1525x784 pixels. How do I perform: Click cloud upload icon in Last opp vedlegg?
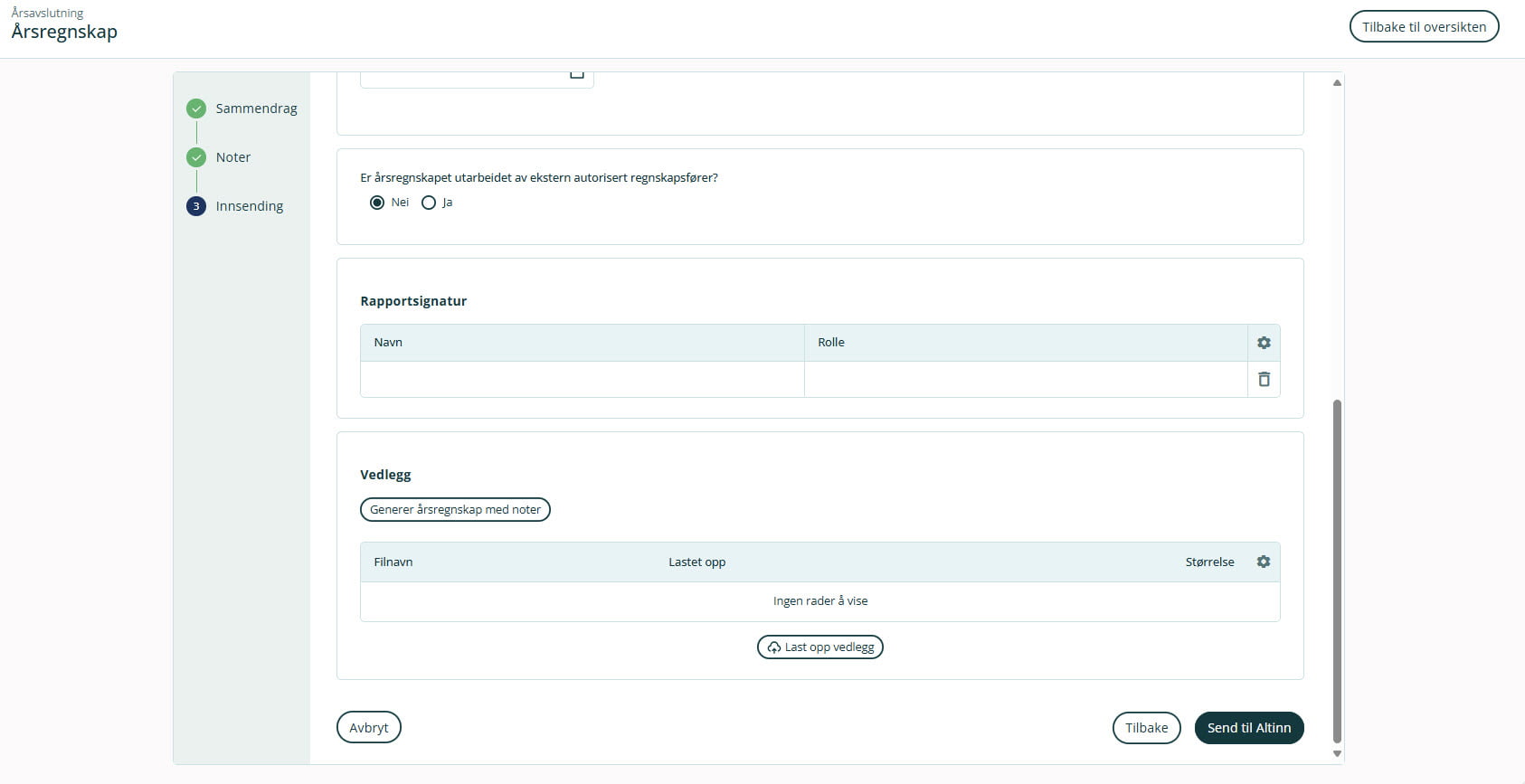pos(773,647)
